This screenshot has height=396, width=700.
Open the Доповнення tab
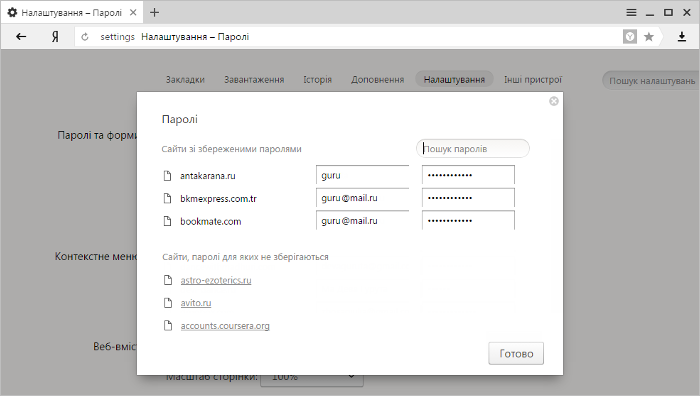click(x=377, y=79)
